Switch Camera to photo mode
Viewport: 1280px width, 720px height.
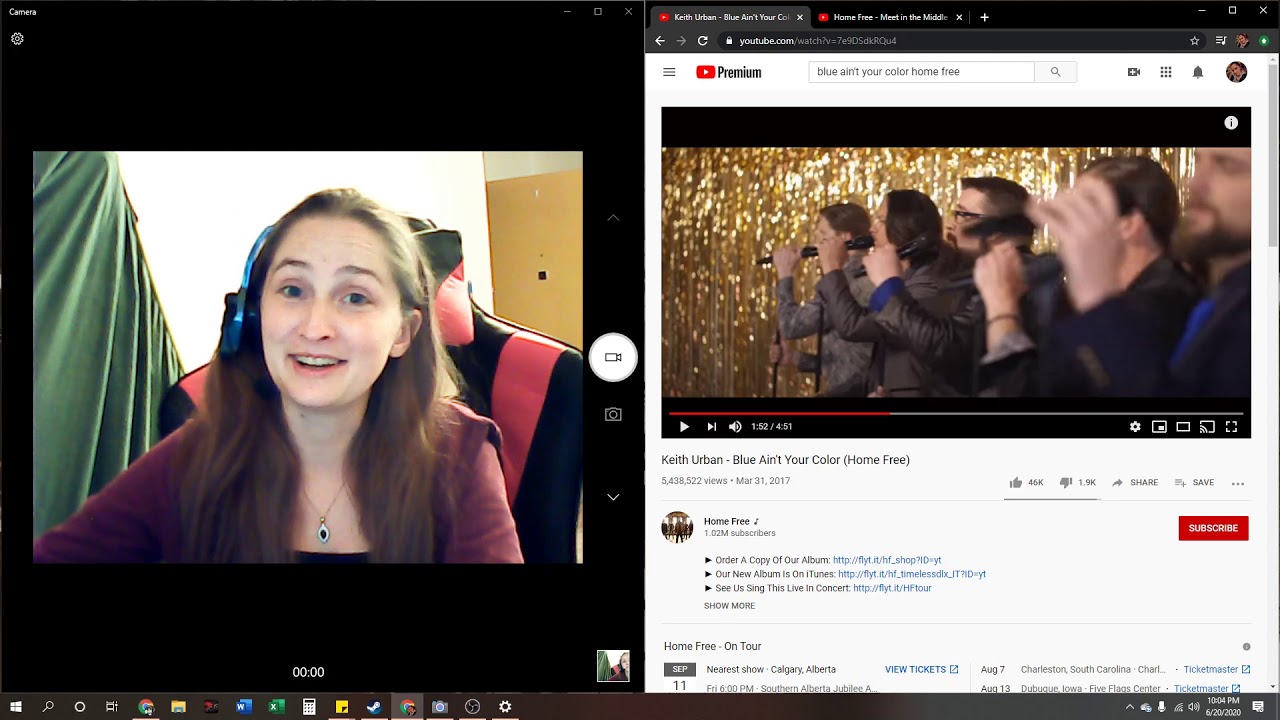pyautogui.click(x=613, y=414)
